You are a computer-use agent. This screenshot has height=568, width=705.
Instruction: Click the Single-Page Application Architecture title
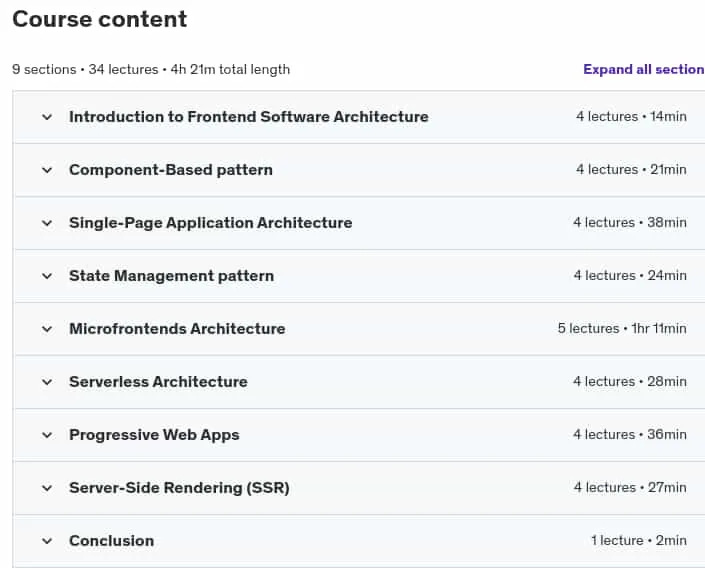pos(210,223)
